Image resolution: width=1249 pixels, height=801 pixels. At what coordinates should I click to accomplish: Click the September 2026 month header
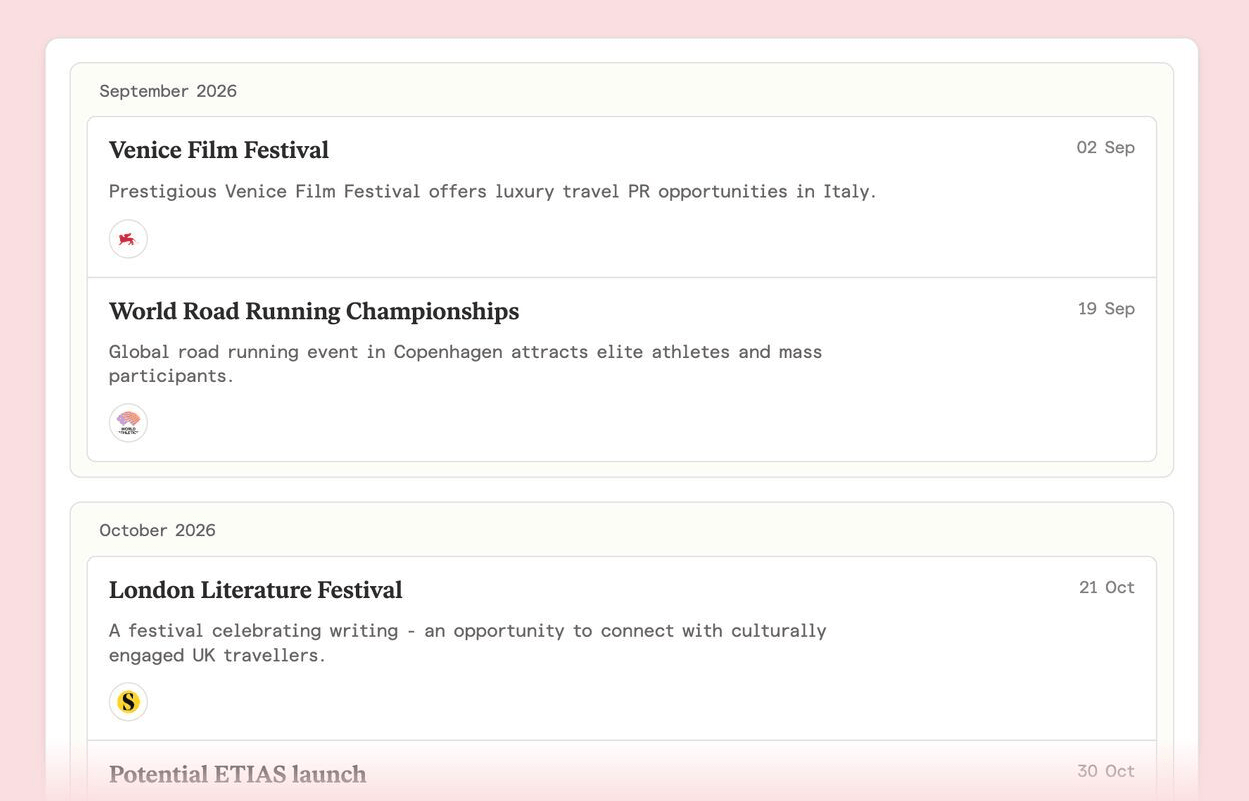pyautogui.click(x=168, y=91)
